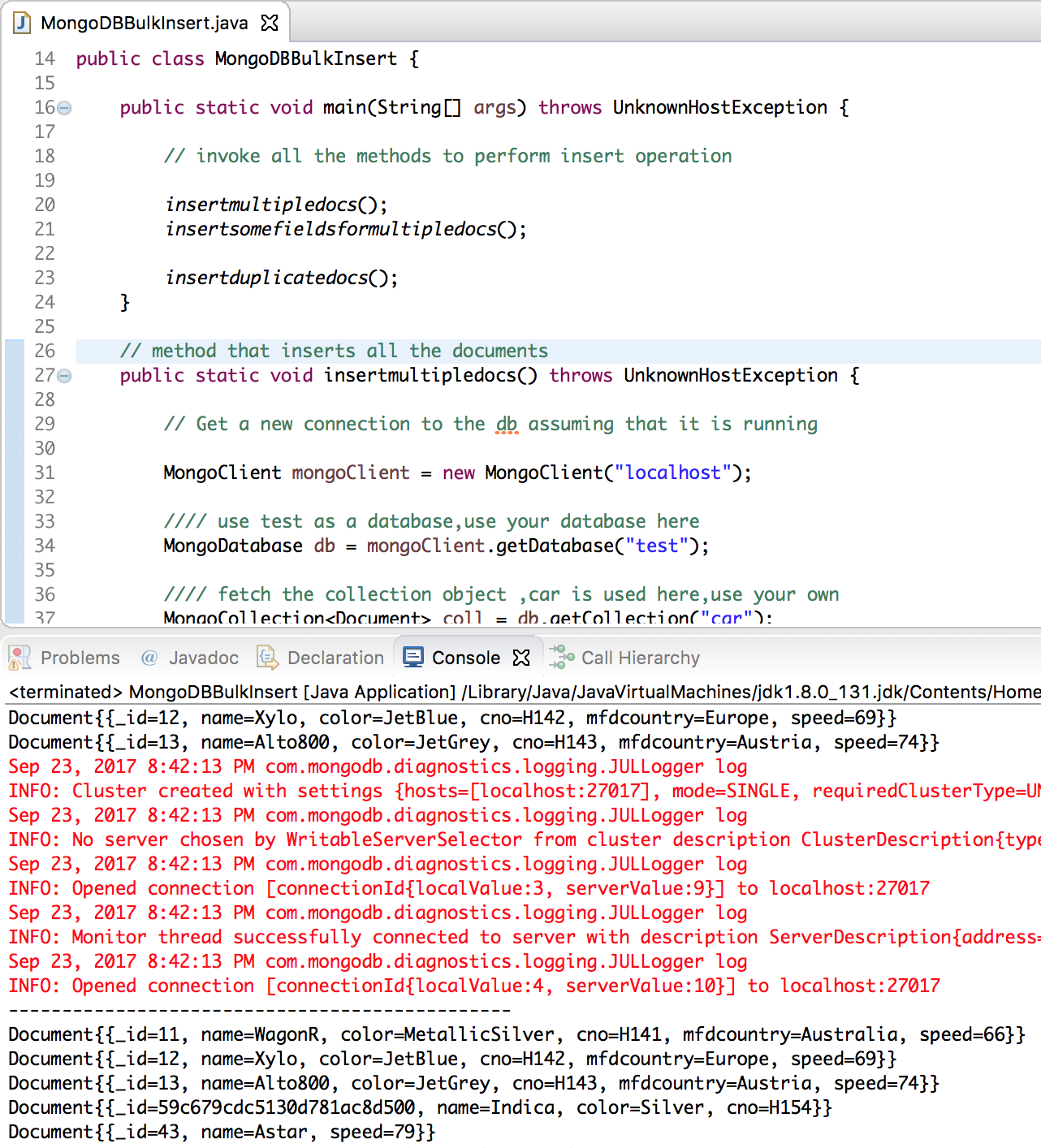Switch to the Declaration tab
Screen dimensions: 1041x1148
[x=335, y=658]
